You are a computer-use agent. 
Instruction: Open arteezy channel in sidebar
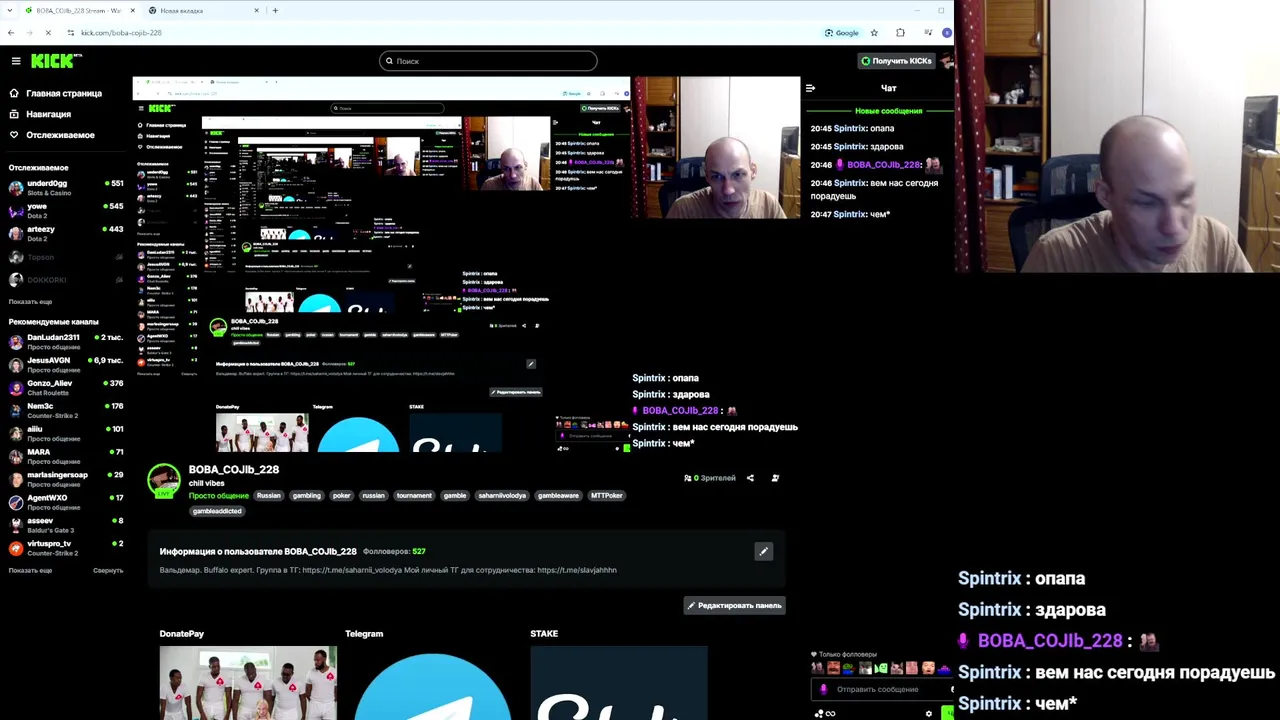[x=65, y=233]
